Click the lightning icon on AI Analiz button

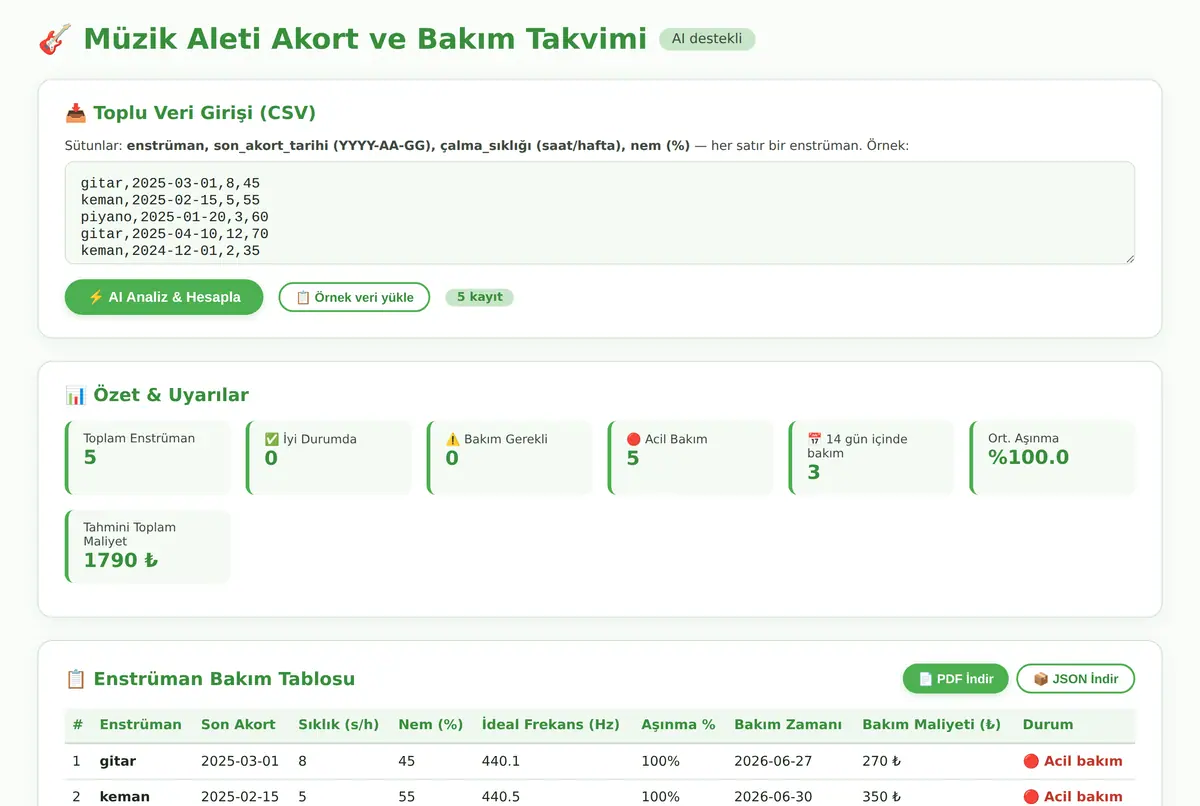96,297
